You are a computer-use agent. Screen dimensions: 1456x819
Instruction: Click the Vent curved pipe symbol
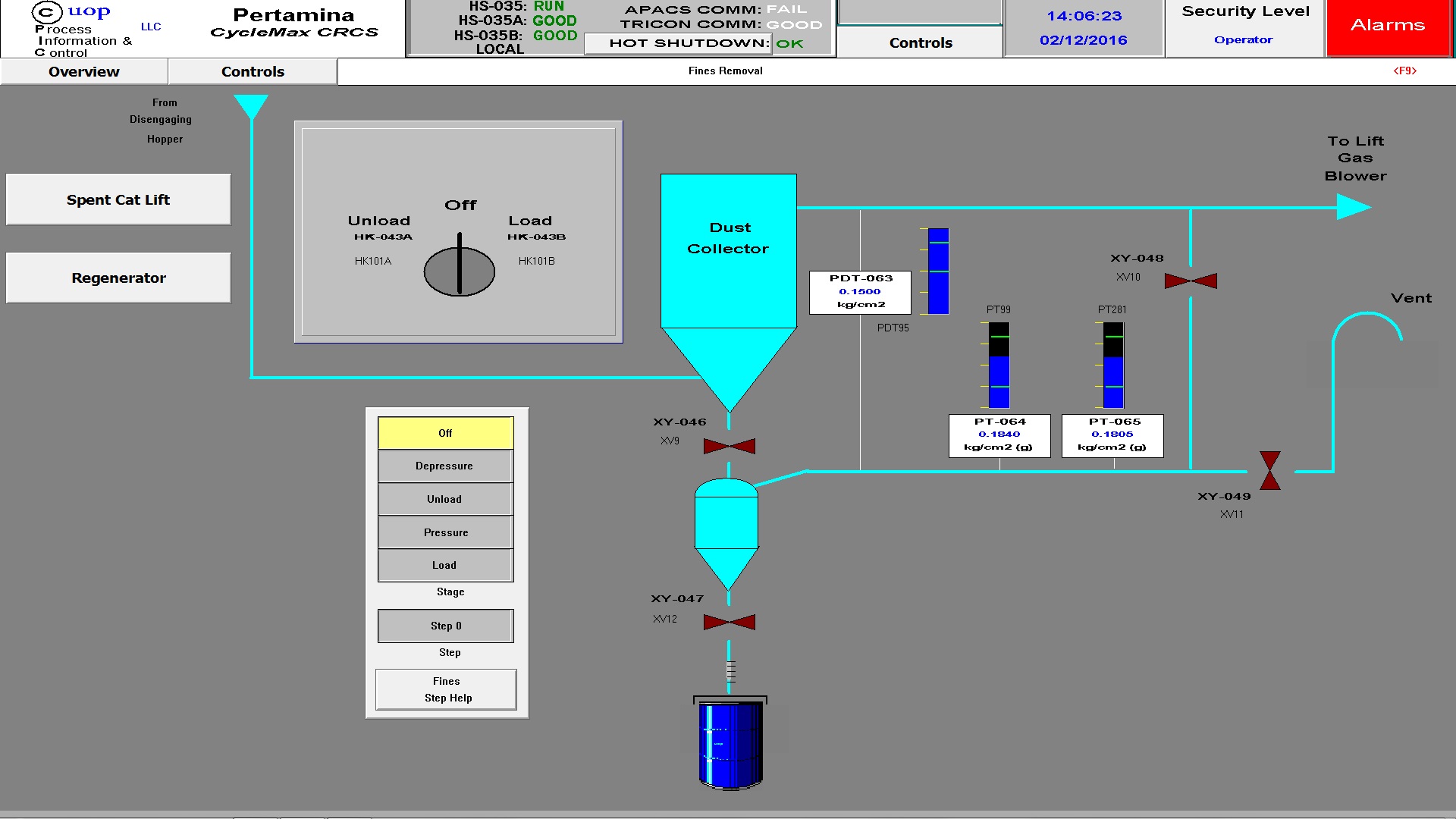click(x=1367, y=327)
